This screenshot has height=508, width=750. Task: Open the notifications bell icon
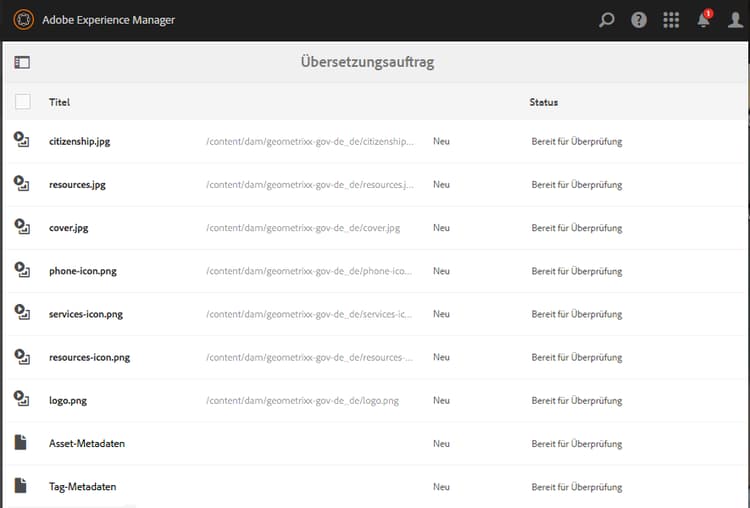(703, 20)
